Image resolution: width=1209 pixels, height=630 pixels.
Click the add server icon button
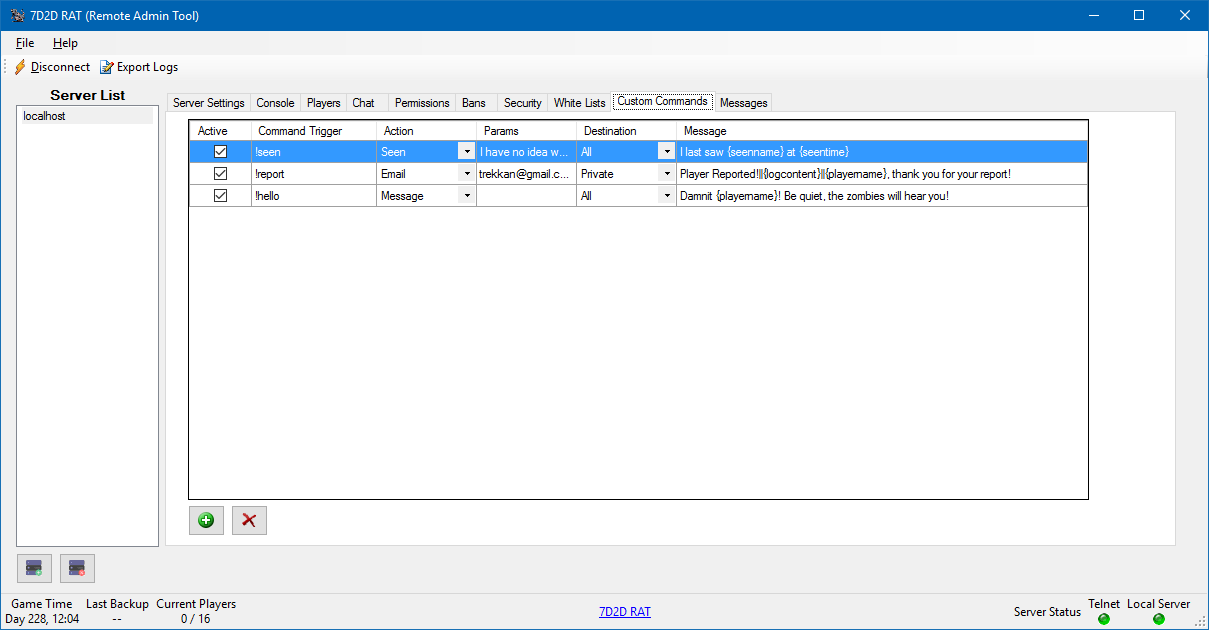coord(34,568)
